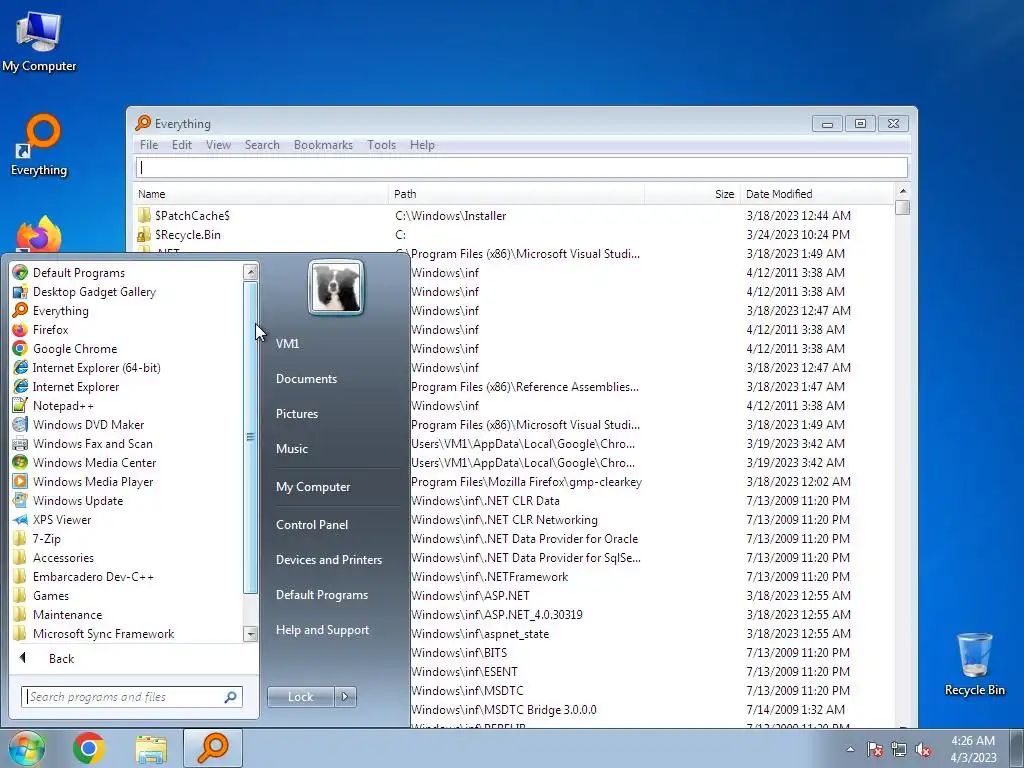Select the Everything taskbar button
1024x768 pixels.
click(213, 748)
